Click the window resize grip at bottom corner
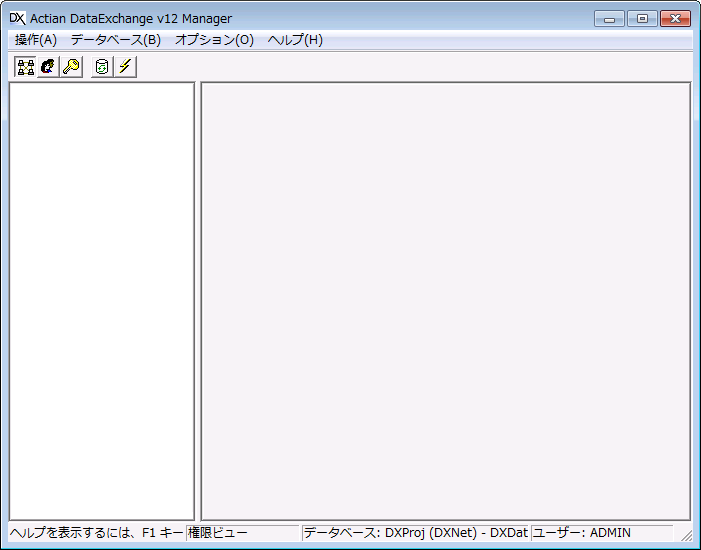Screen dimensions: 701x550 point(687,537)
